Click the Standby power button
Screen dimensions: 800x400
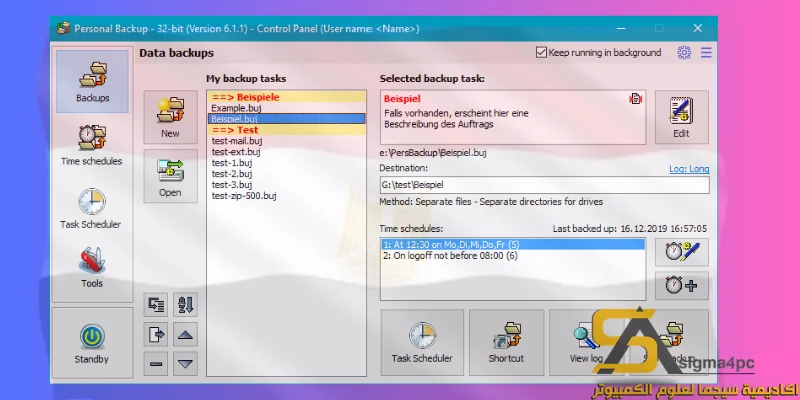click(92, 343)
